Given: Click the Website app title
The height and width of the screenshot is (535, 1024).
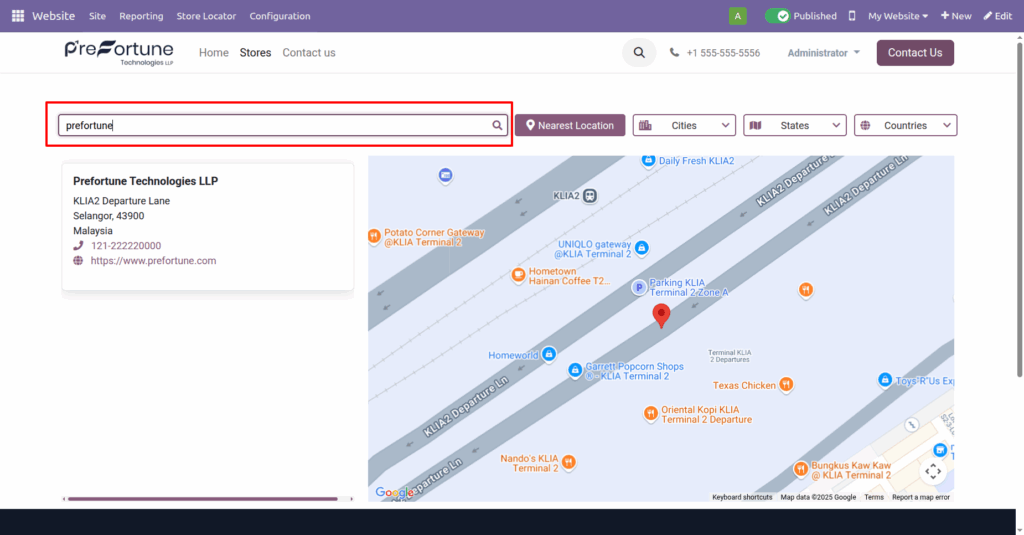Looking at the screenshot, I should (x=54, y=16).
